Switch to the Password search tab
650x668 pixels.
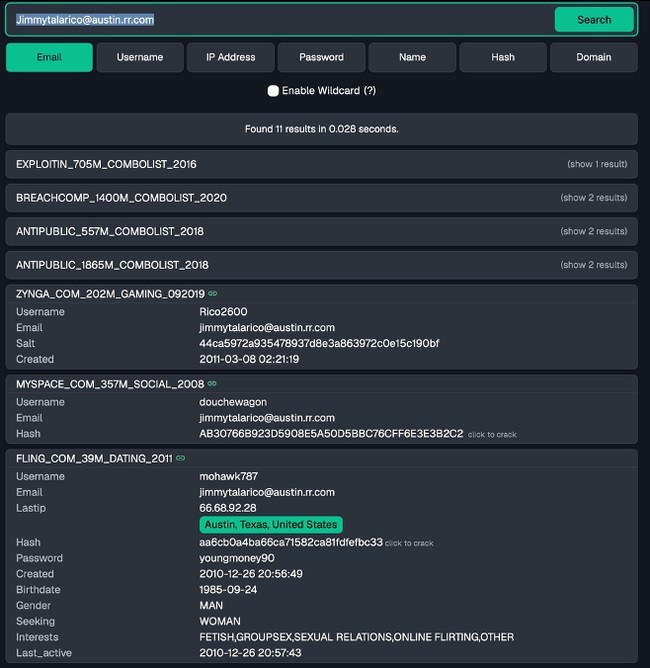pyautogui.click(x=322, y=57)
